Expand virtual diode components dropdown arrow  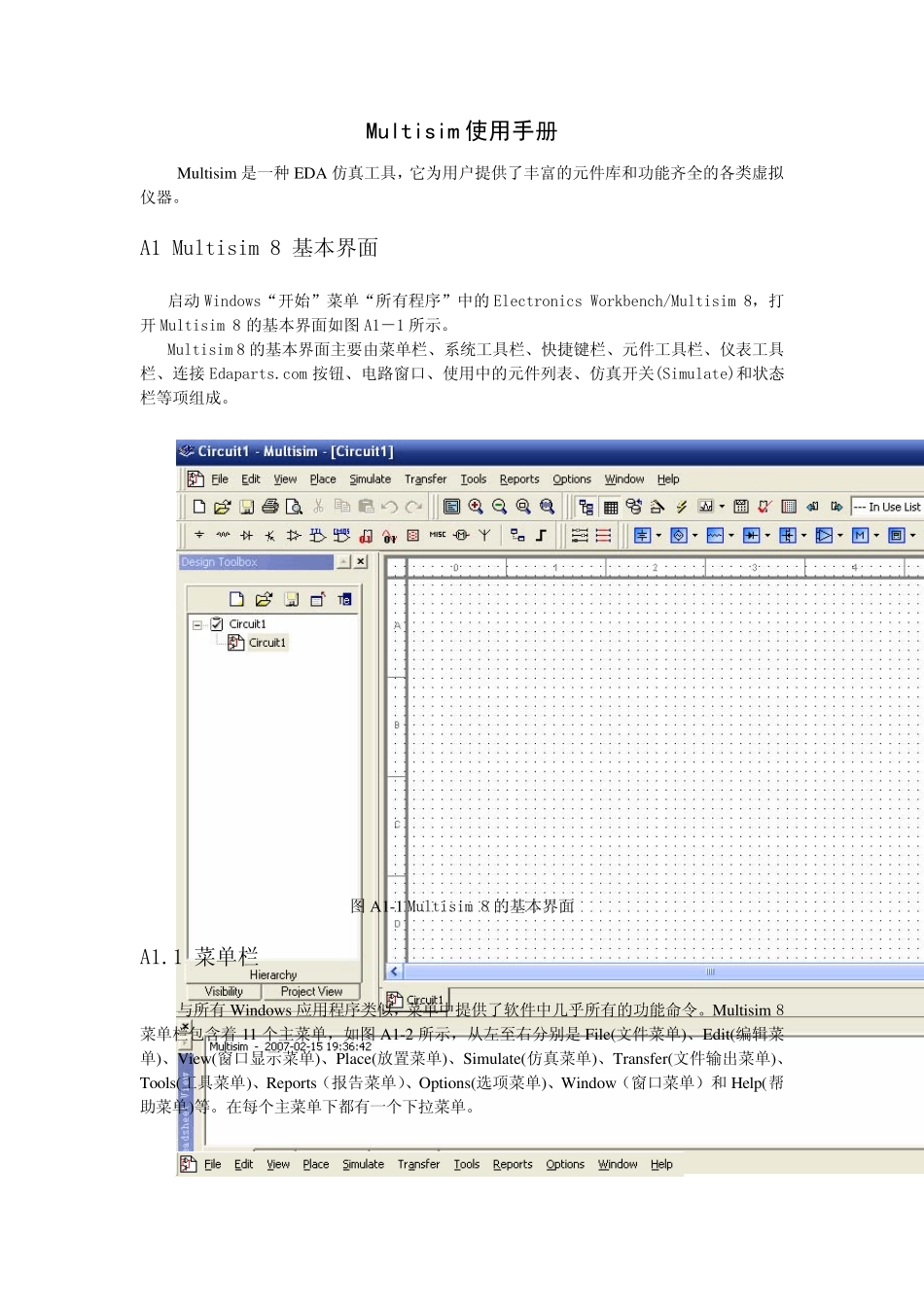click(767, 535)
